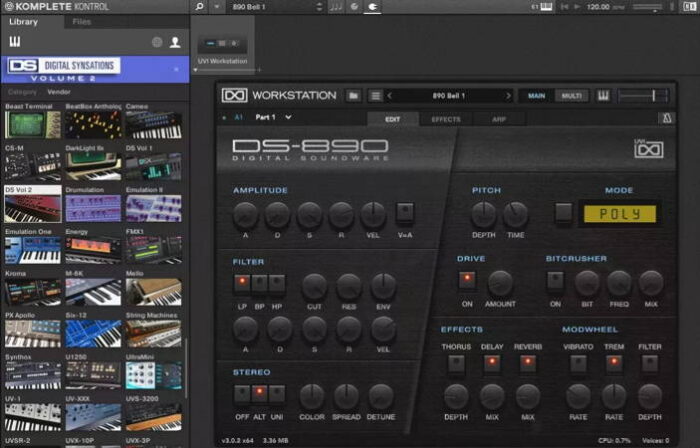
Task: Click the piano instrument icon under Library tab
Action: click(15, 42)
